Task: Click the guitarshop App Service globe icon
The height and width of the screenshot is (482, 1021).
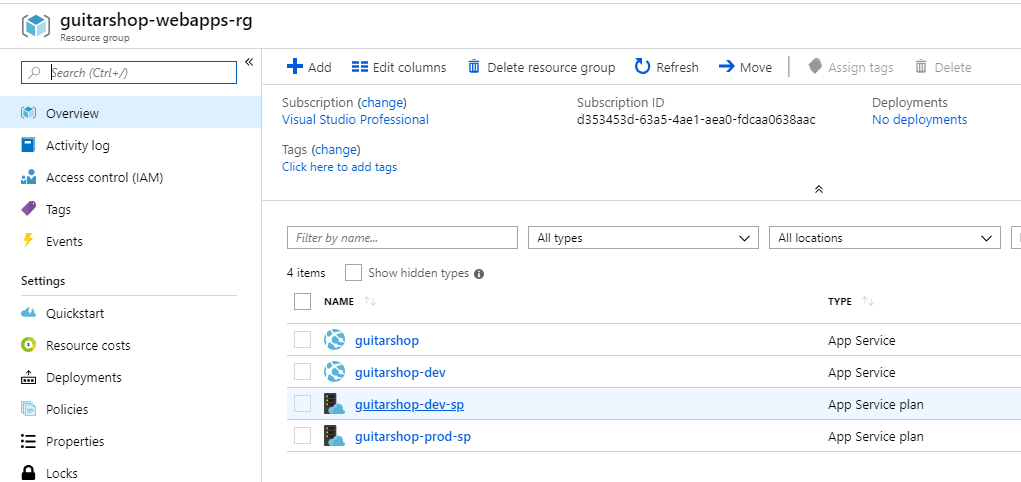Action: point(335,340)
